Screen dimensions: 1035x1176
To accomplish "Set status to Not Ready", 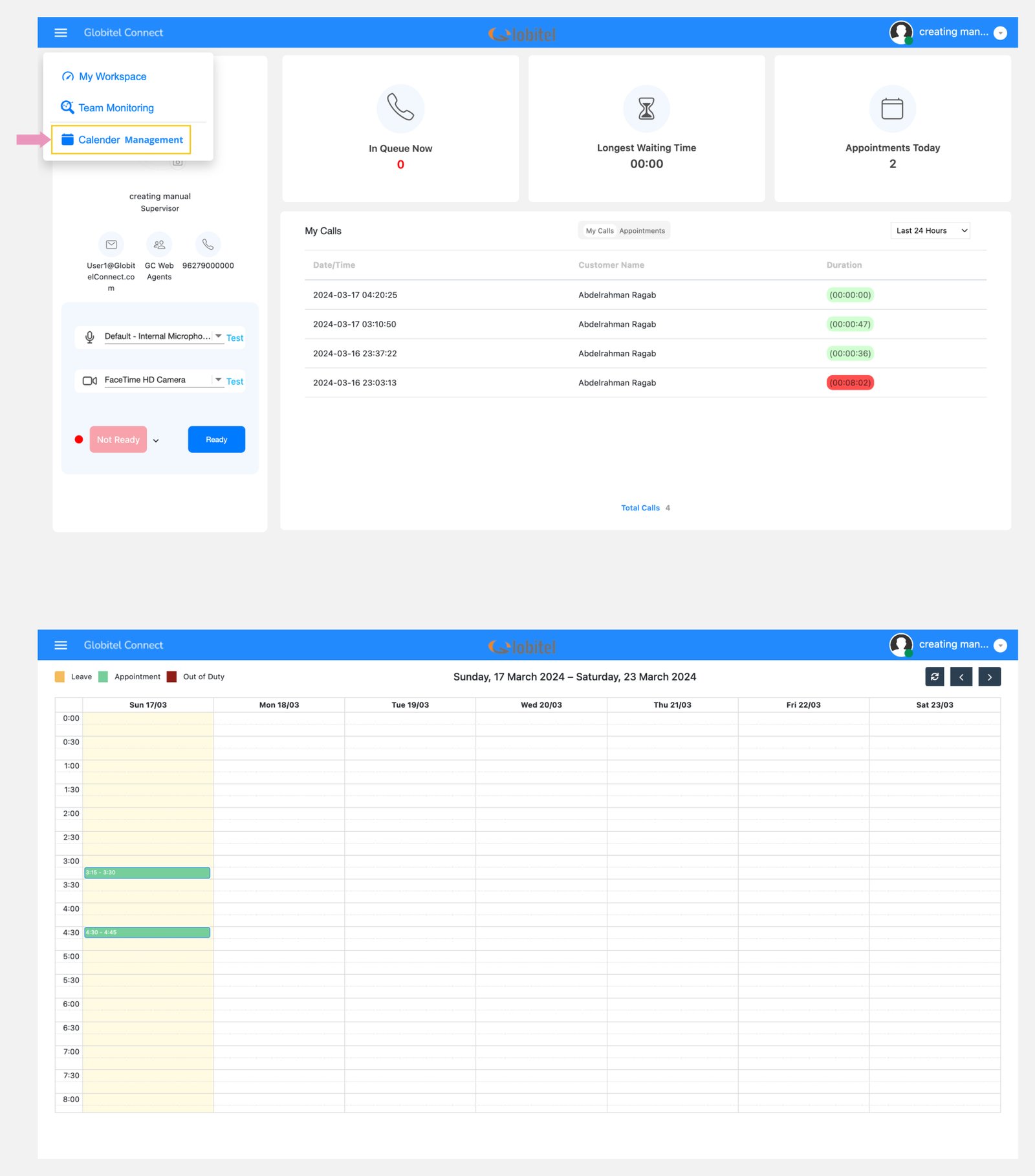I will coord(118,440).
